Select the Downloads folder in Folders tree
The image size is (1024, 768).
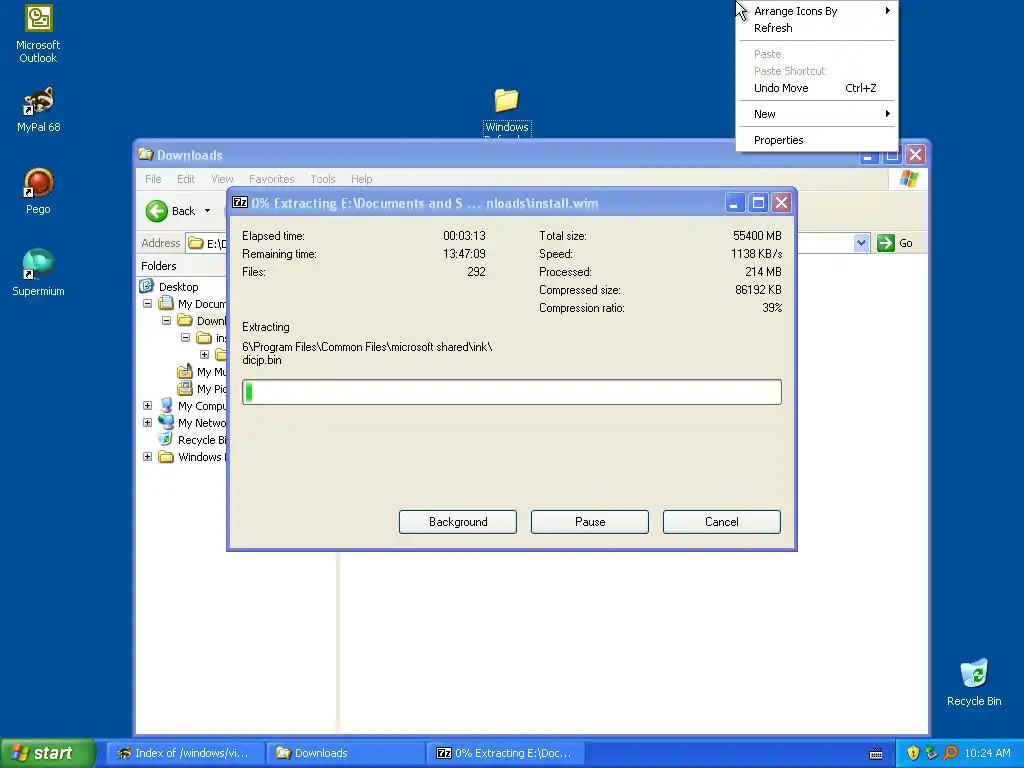click(211, 321)
